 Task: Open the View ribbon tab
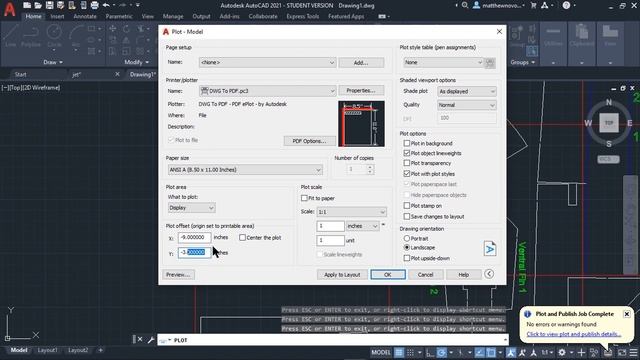click(147, 16)
